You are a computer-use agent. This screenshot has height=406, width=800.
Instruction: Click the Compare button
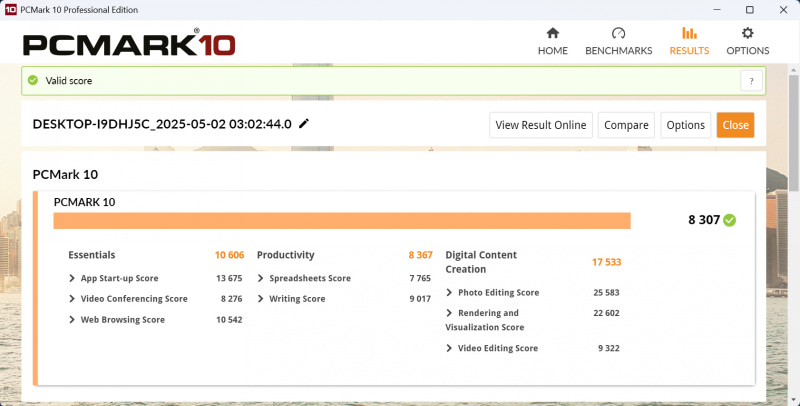(626, 125)
